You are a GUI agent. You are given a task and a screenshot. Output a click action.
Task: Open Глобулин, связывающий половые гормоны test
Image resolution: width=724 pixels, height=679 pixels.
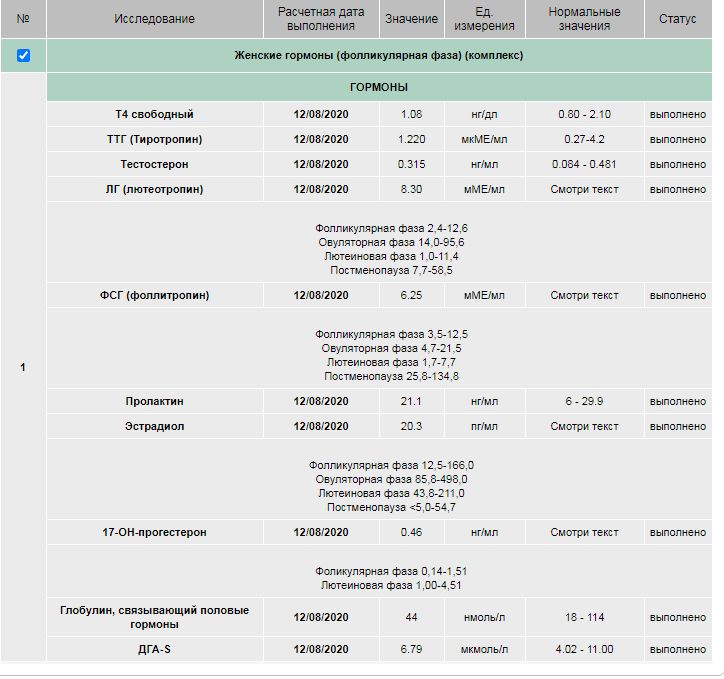(155, 617)
